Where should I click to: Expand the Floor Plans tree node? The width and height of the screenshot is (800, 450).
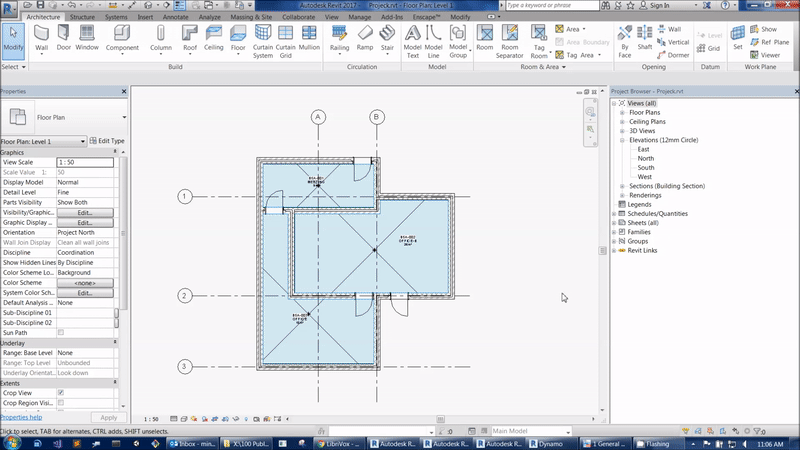coord(622,112)
